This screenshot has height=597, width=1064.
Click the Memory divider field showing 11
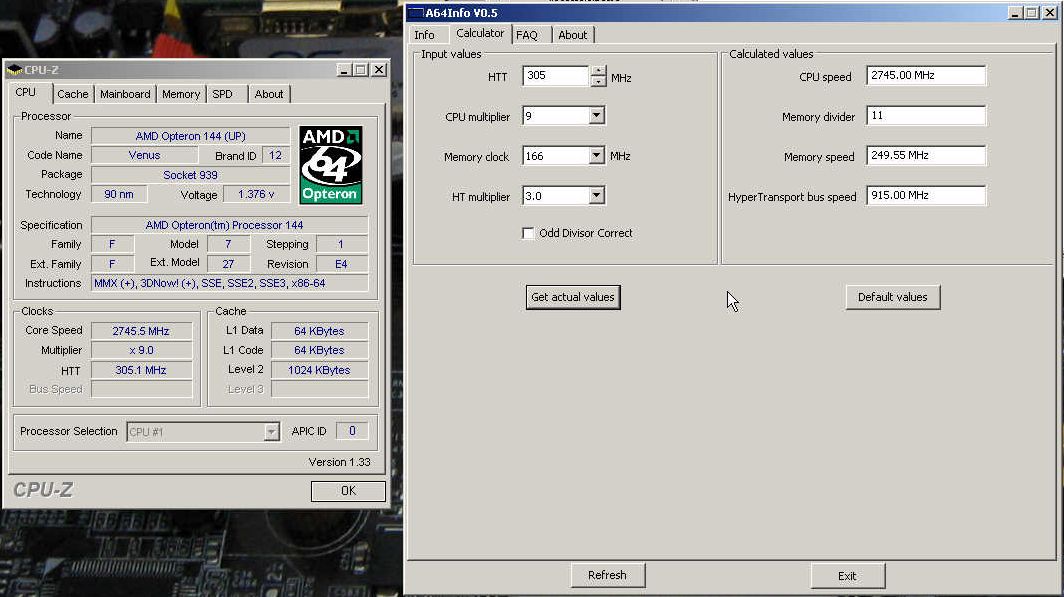tap(926, 115)
